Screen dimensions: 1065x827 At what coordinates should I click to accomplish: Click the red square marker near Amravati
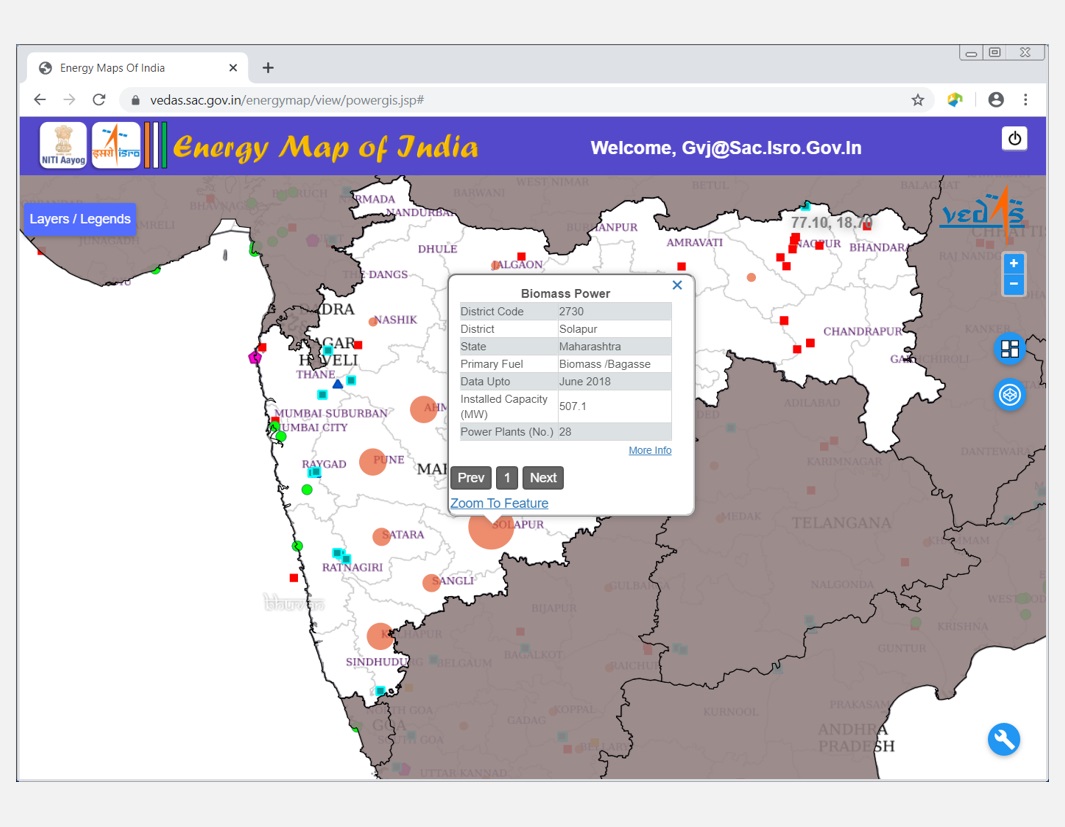(681, 266)
